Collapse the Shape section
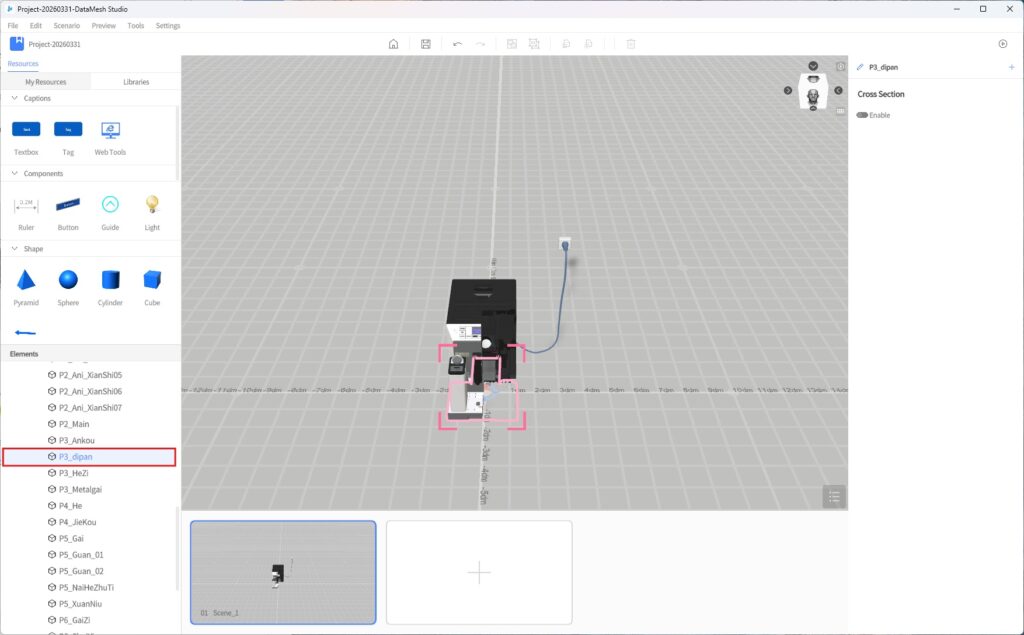Screen dimensions: 1024x635 (x=14, y=249)
